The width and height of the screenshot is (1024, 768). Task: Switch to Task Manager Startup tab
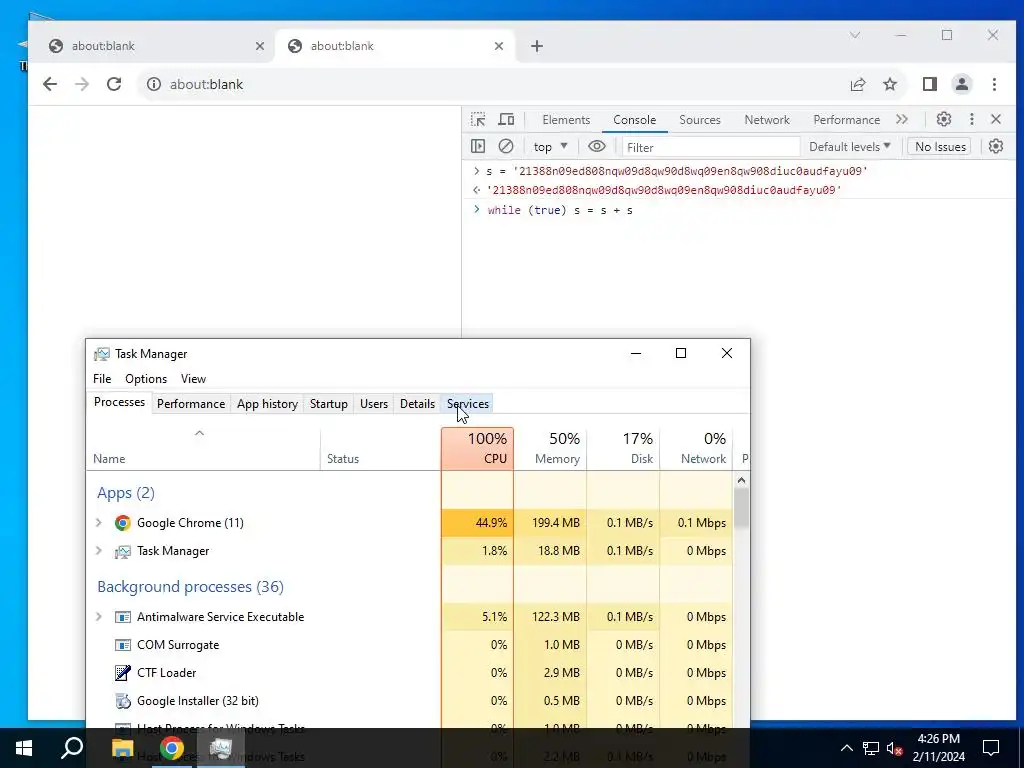(328, 404)
